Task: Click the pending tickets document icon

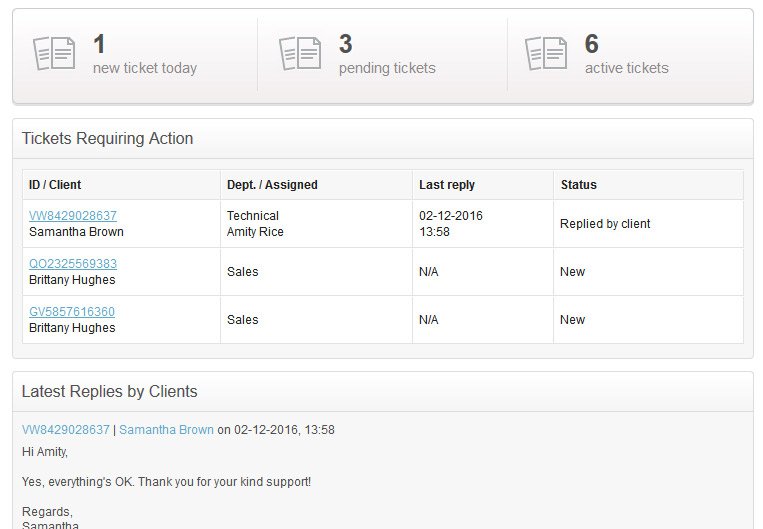Action: tap(300, 54)
